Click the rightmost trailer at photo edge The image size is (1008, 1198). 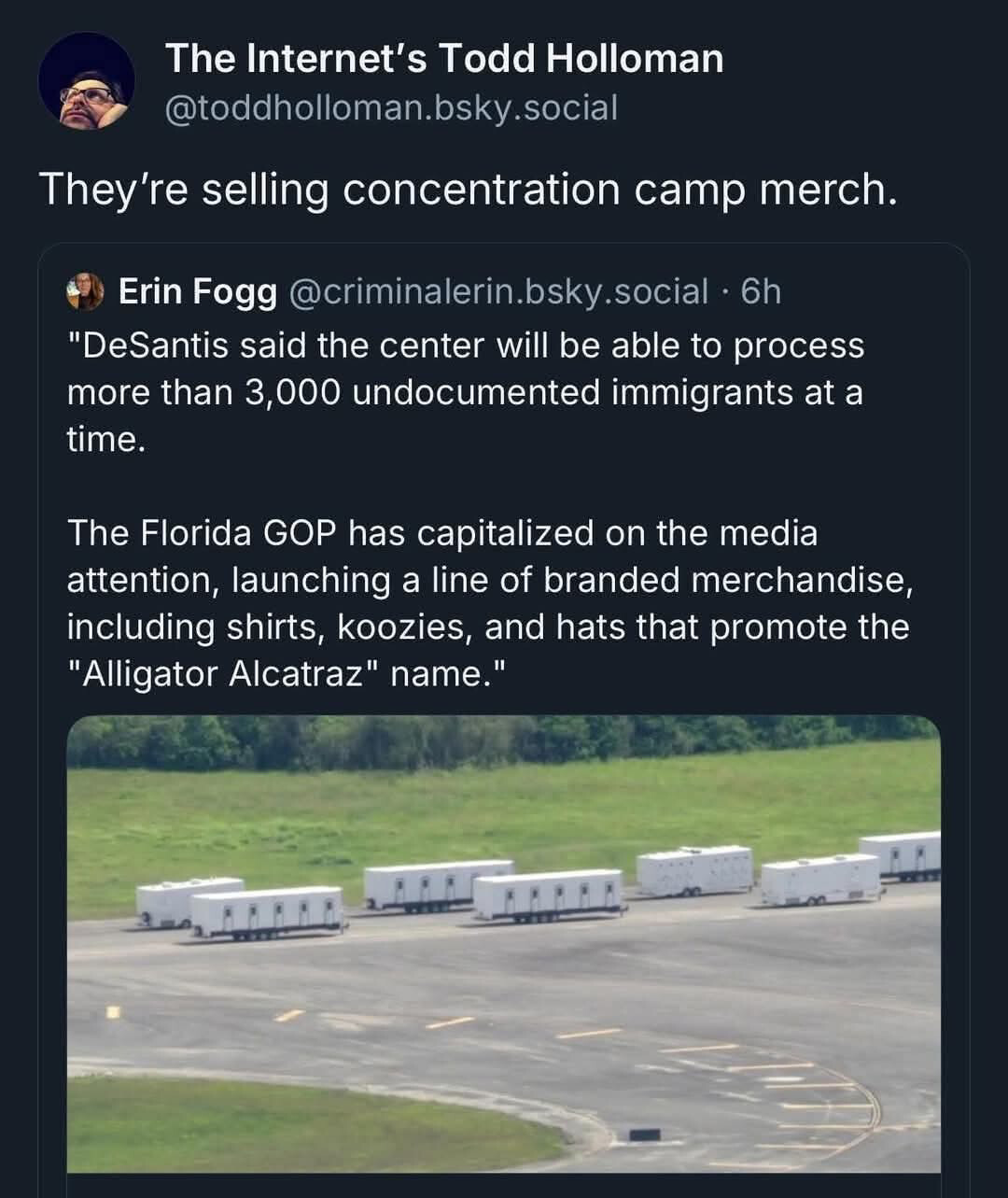(x=901, y=856)
